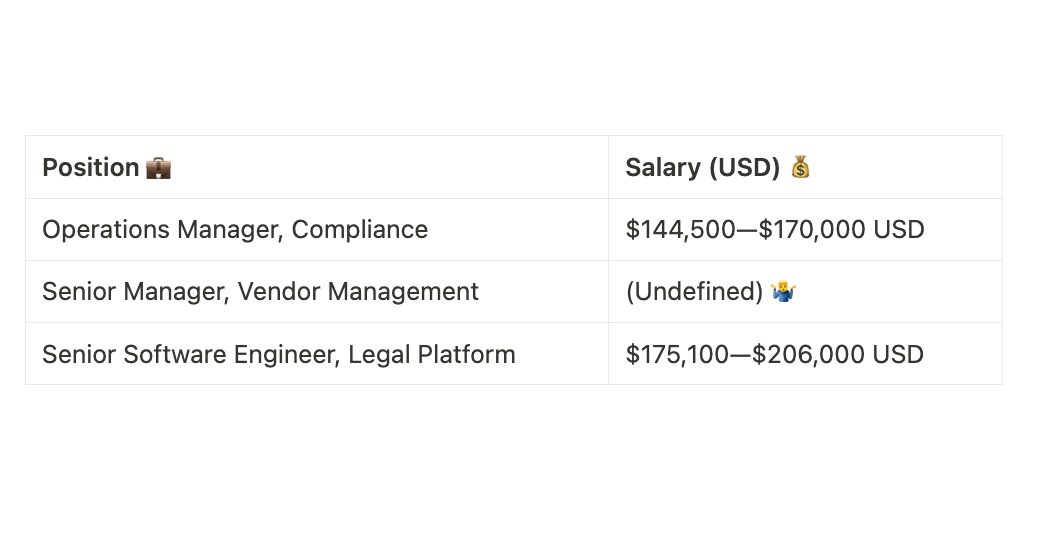
Task: Click the Operations Manager, Compliance cell
Action: (317, 230)
